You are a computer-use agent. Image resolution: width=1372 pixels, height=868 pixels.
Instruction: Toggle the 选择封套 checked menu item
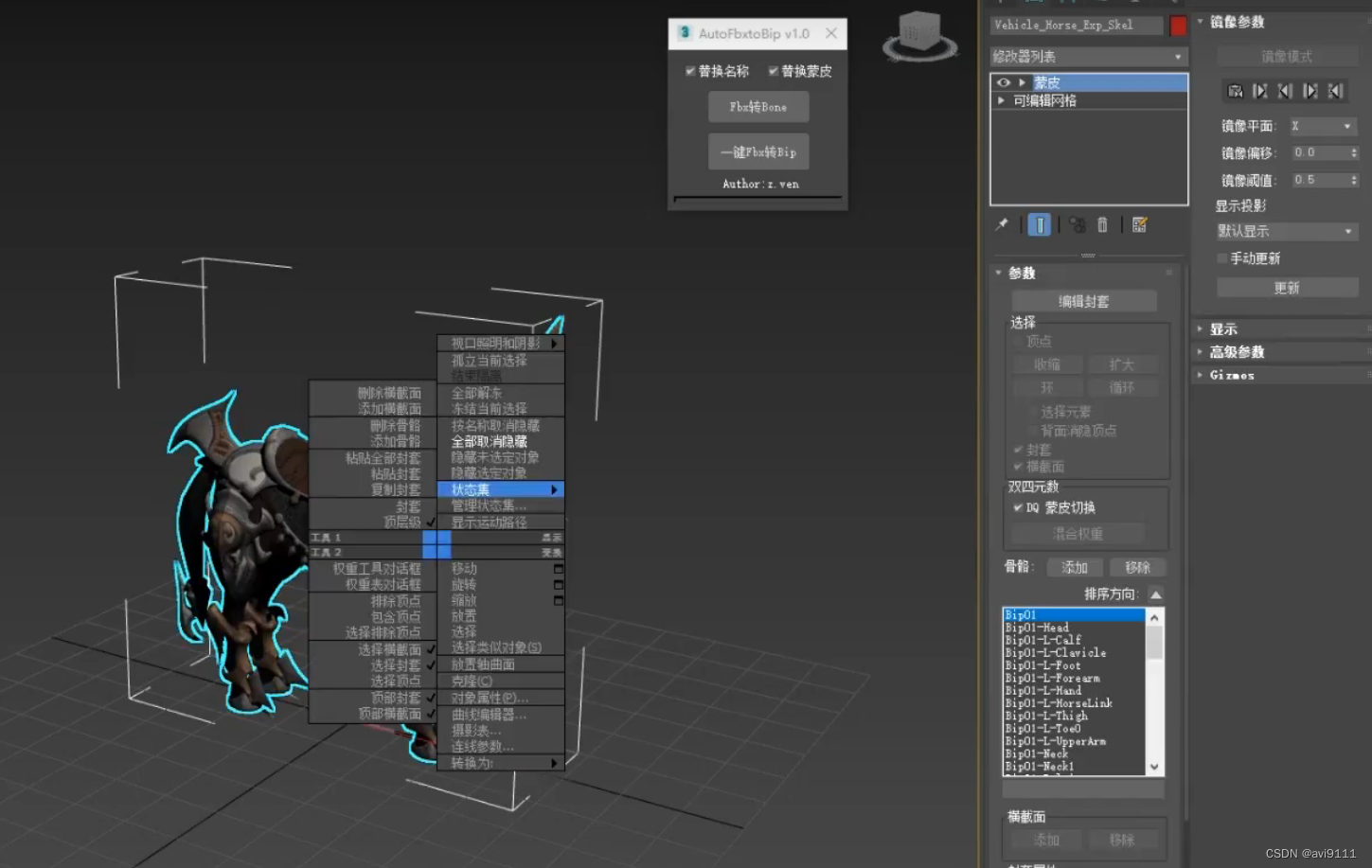[372, 665]
